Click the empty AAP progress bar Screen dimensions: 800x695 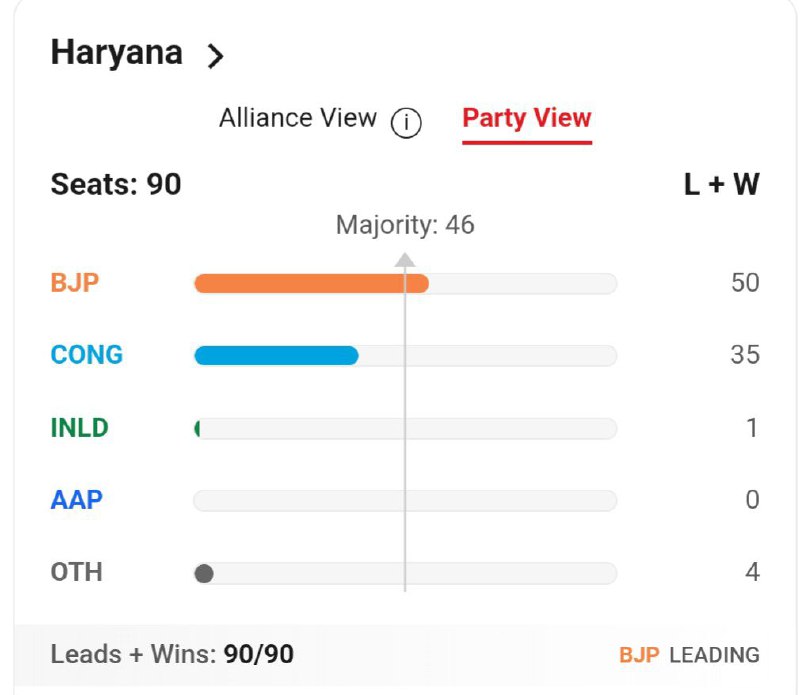tap(405, 501)
